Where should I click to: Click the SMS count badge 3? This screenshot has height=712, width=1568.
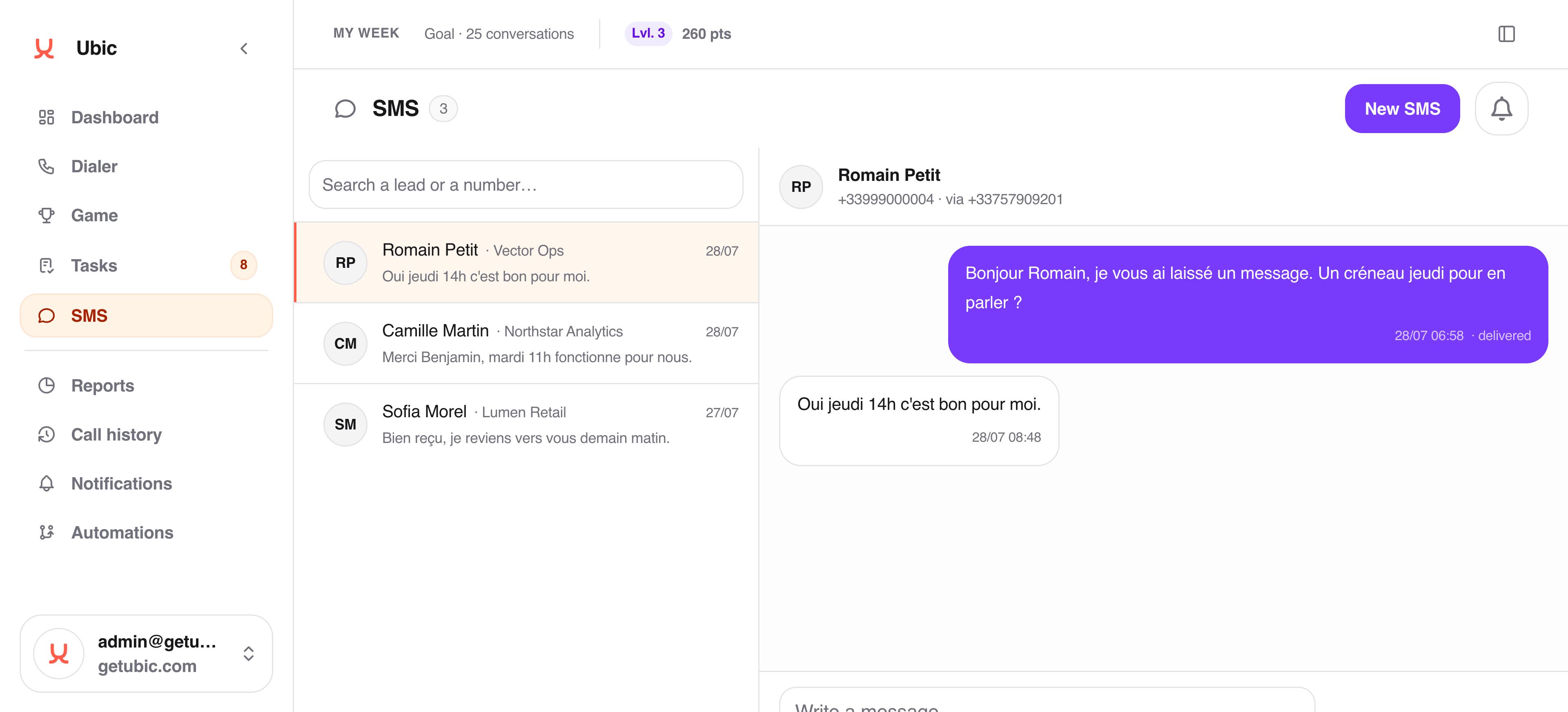[443, 108]
